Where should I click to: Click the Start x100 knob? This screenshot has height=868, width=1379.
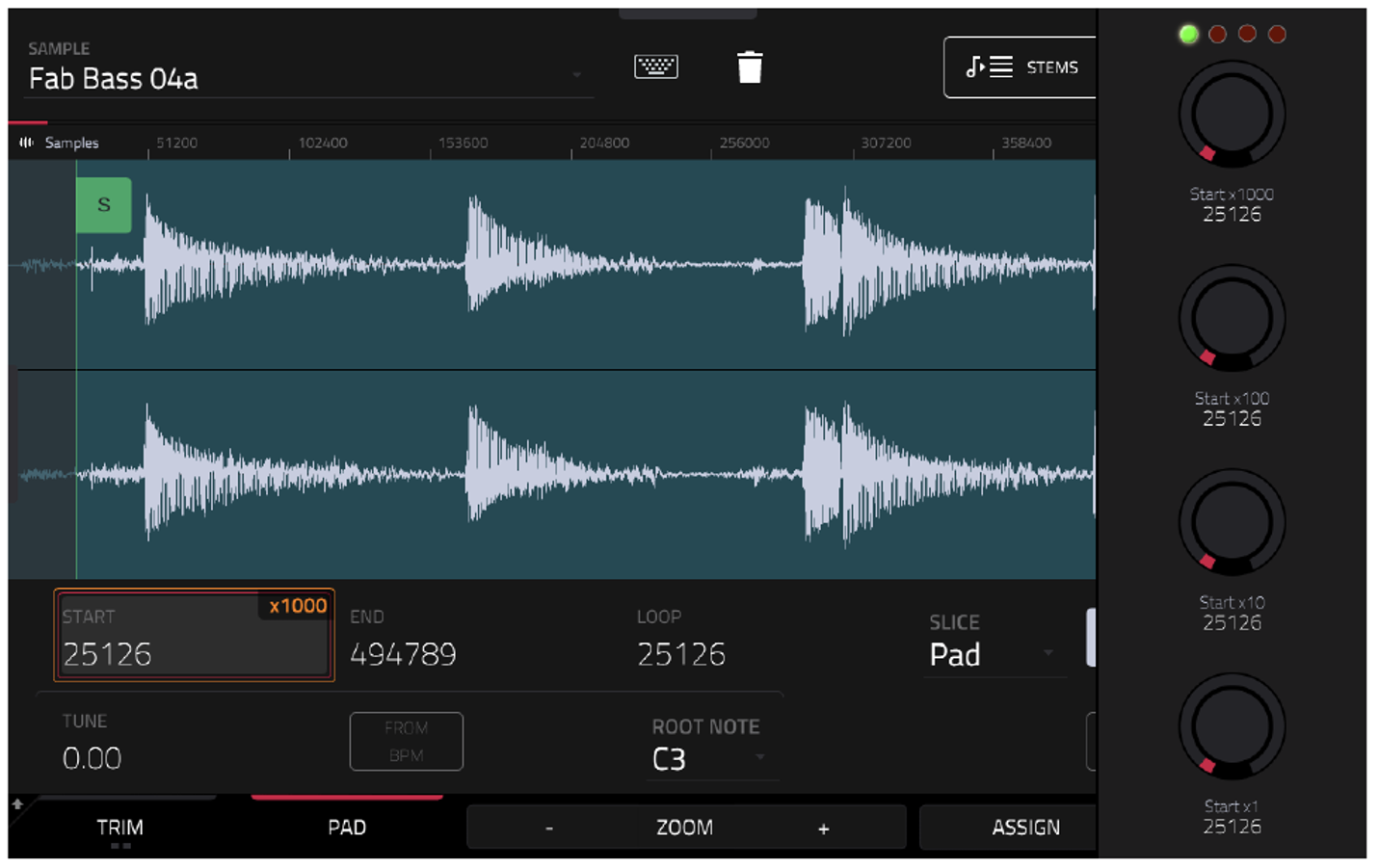click(x=1232, y=319)
